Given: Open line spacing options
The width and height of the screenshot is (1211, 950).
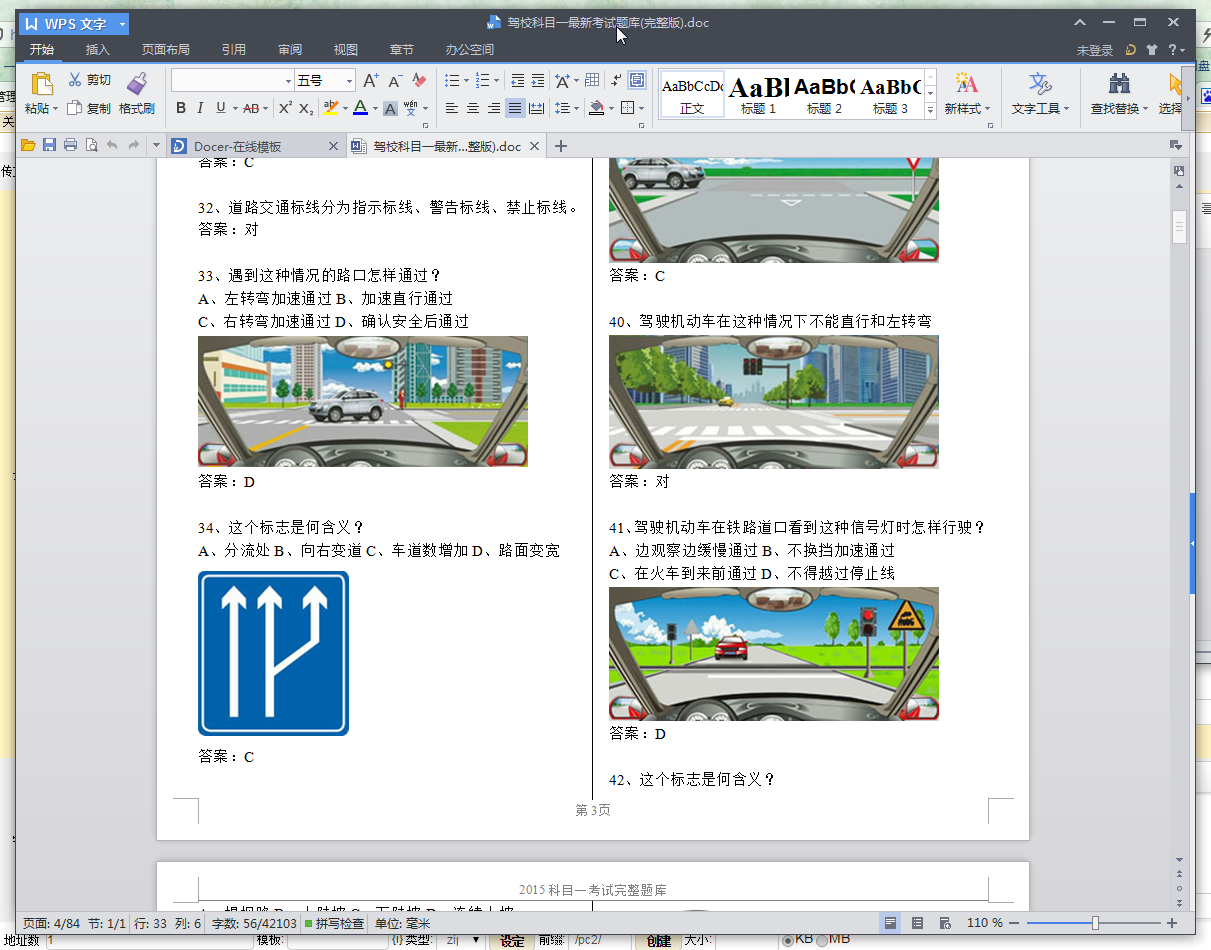Looking at the screenshot, I should (562, 108).
